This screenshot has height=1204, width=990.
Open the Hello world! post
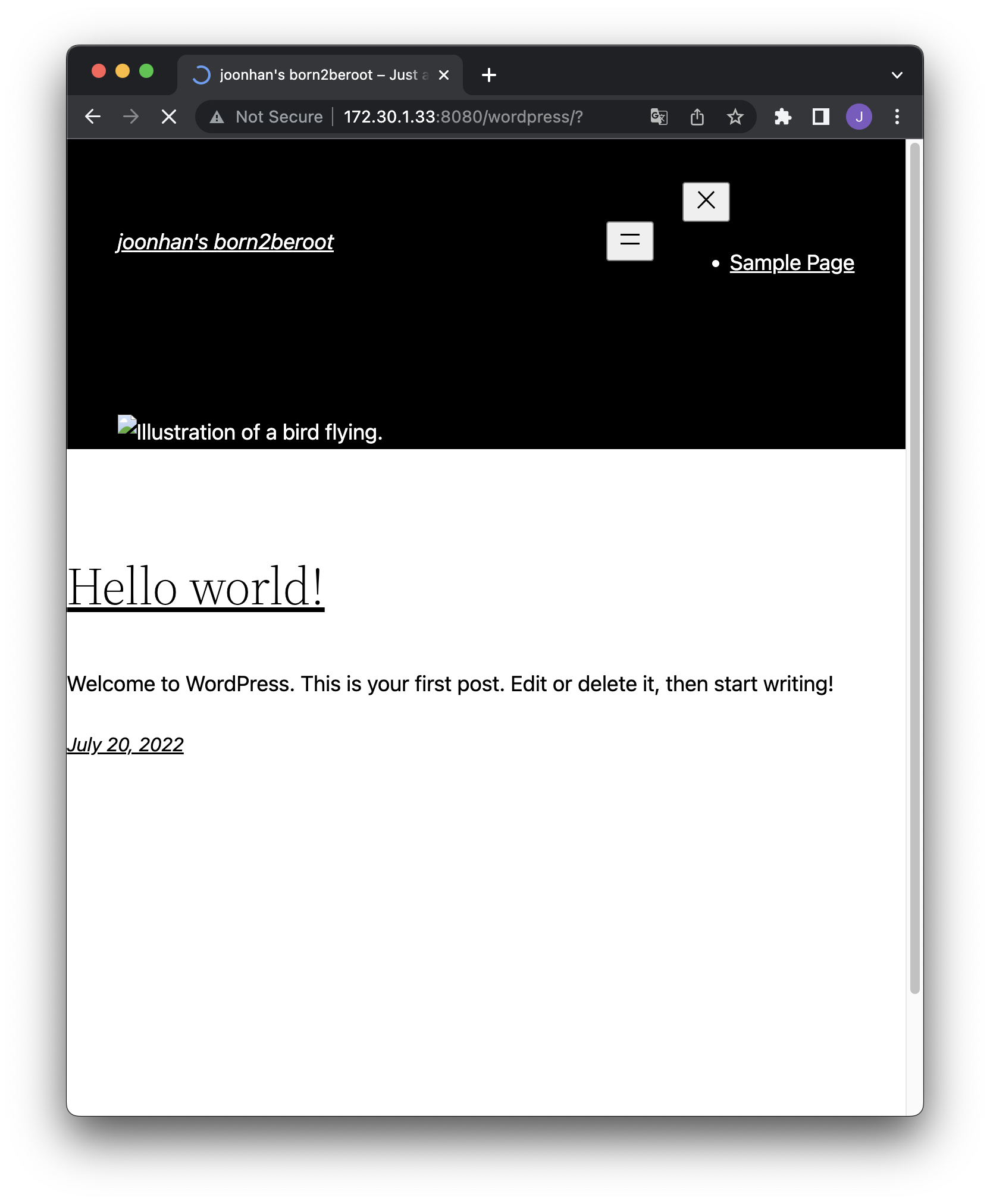point(195,587)
